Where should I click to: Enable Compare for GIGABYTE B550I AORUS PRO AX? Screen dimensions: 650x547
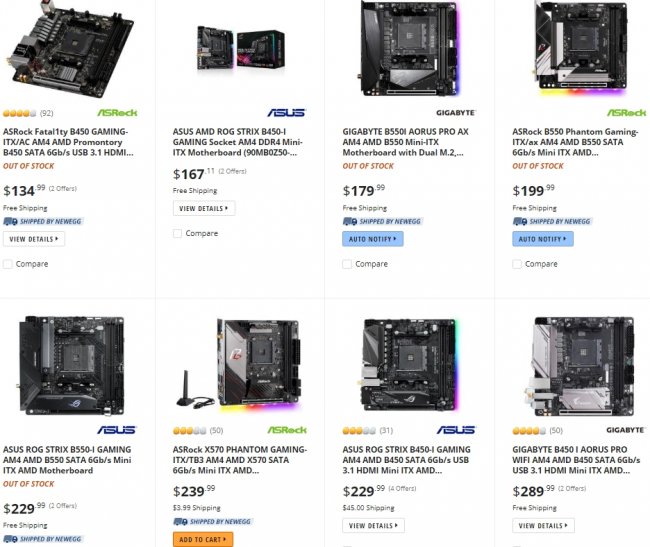click(x=348, y=264)
